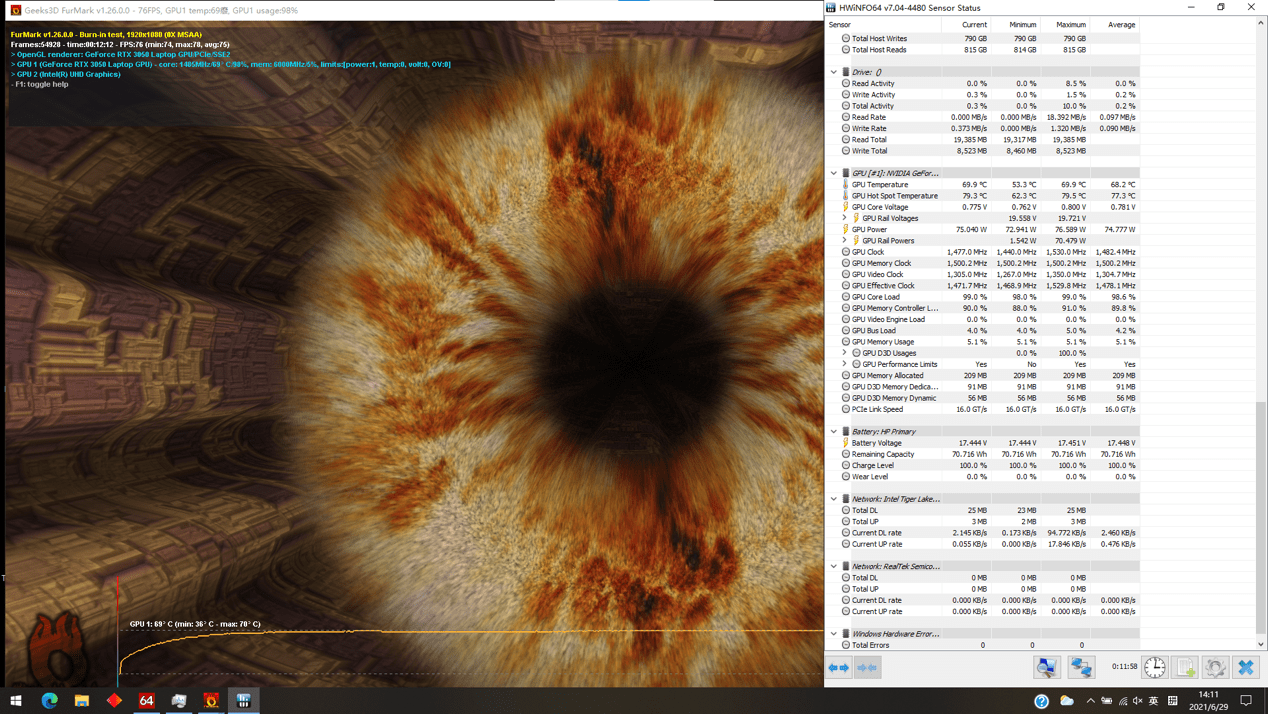Switch to the monitor-chart app on the taskbar

click(179, 701)
